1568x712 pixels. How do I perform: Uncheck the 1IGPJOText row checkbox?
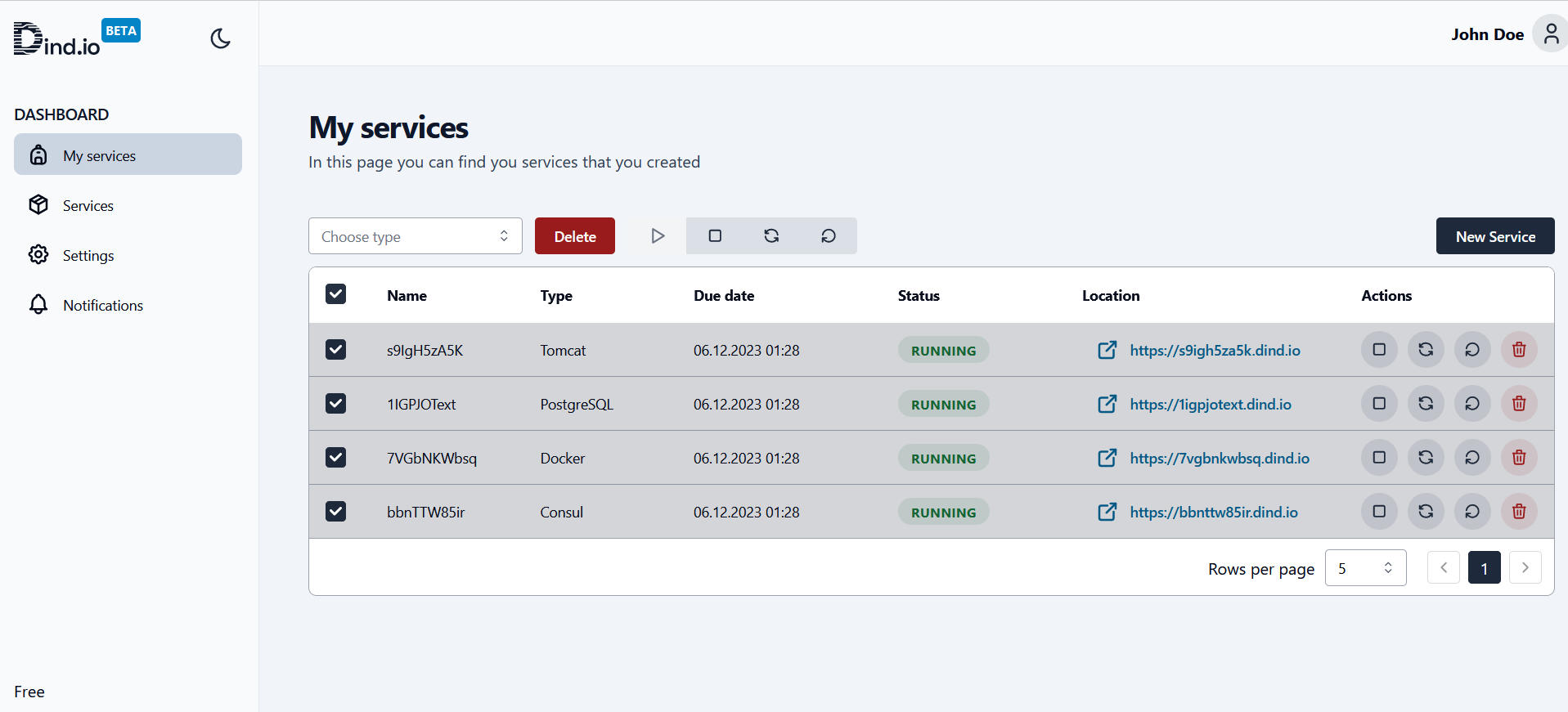point(335,404)
